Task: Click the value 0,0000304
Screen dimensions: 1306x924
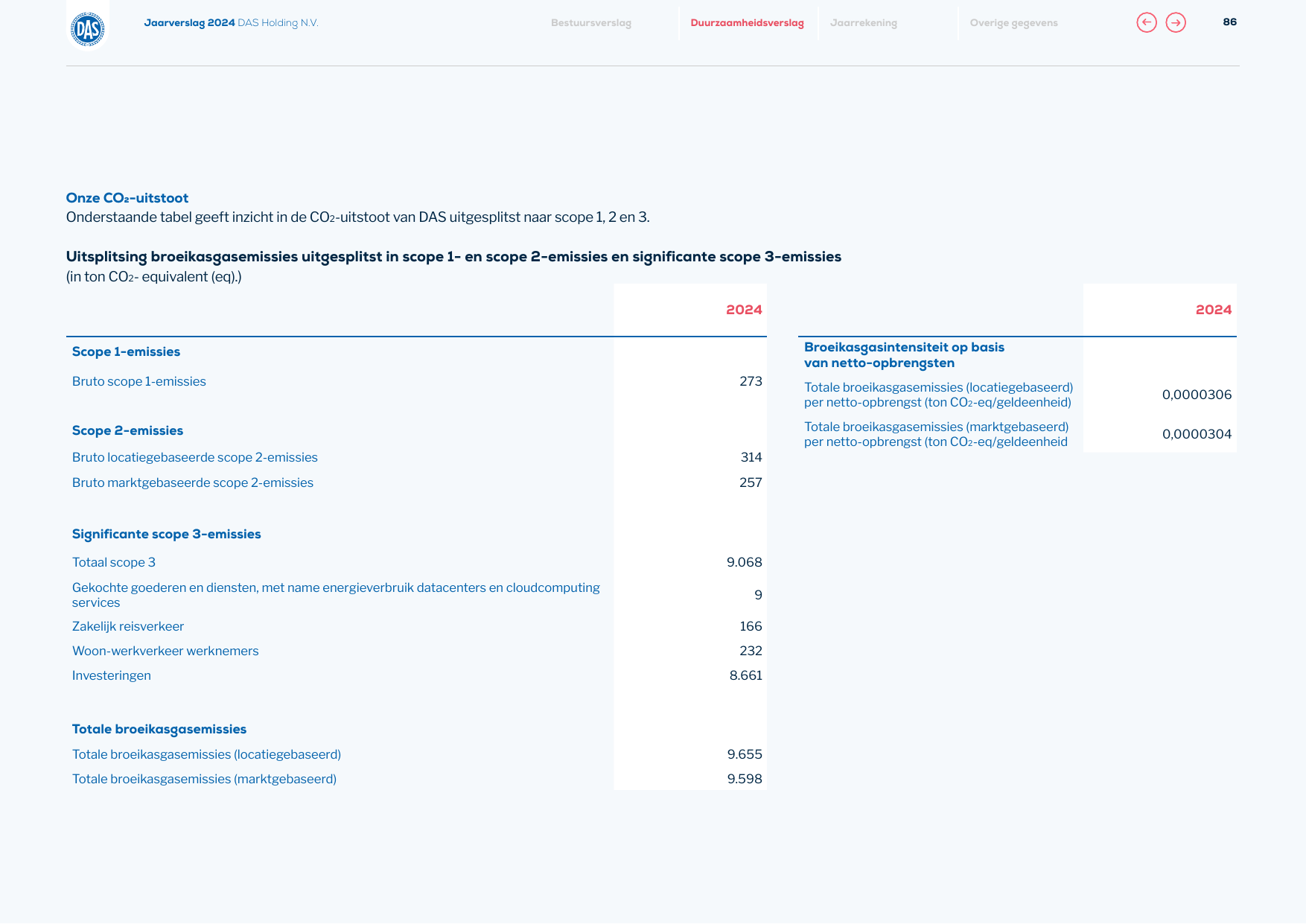Action: (1197, 434)
